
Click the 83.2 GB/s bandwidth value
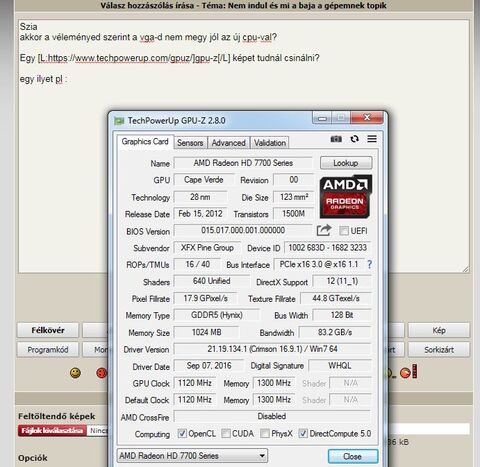335,332
